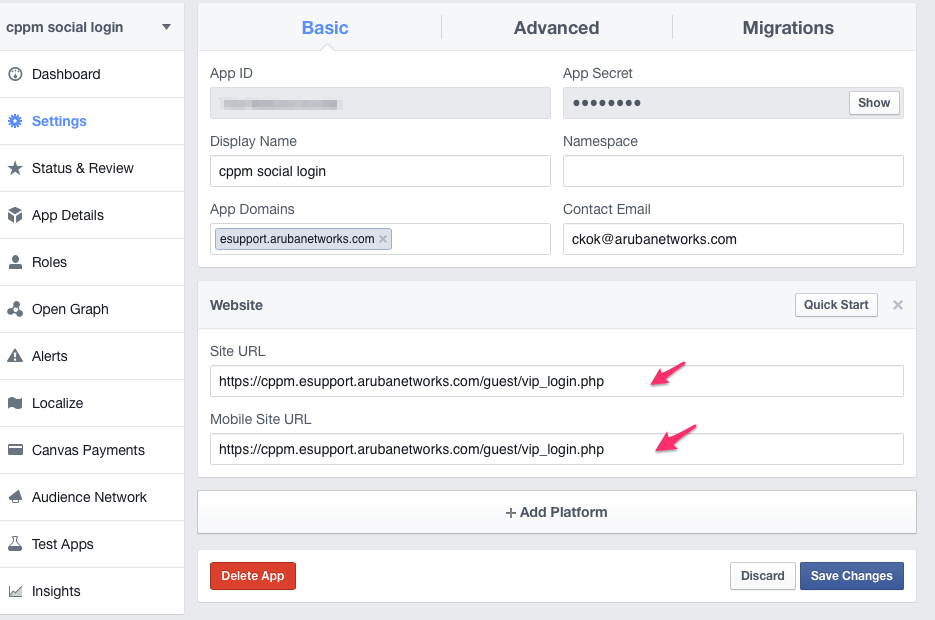Click the Status & Review star icon
This screenshot has height=620, width=935.
click(15, 168)
